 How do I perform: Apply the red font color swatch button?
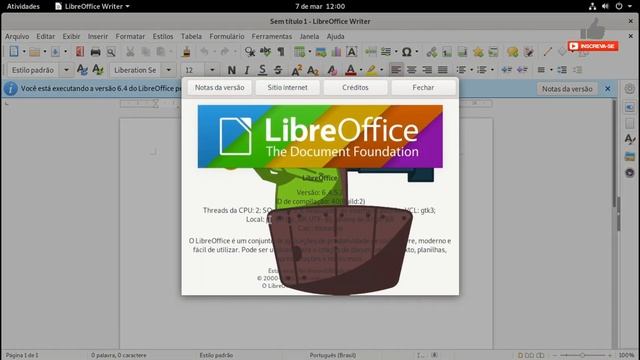(x=351, y=70)
